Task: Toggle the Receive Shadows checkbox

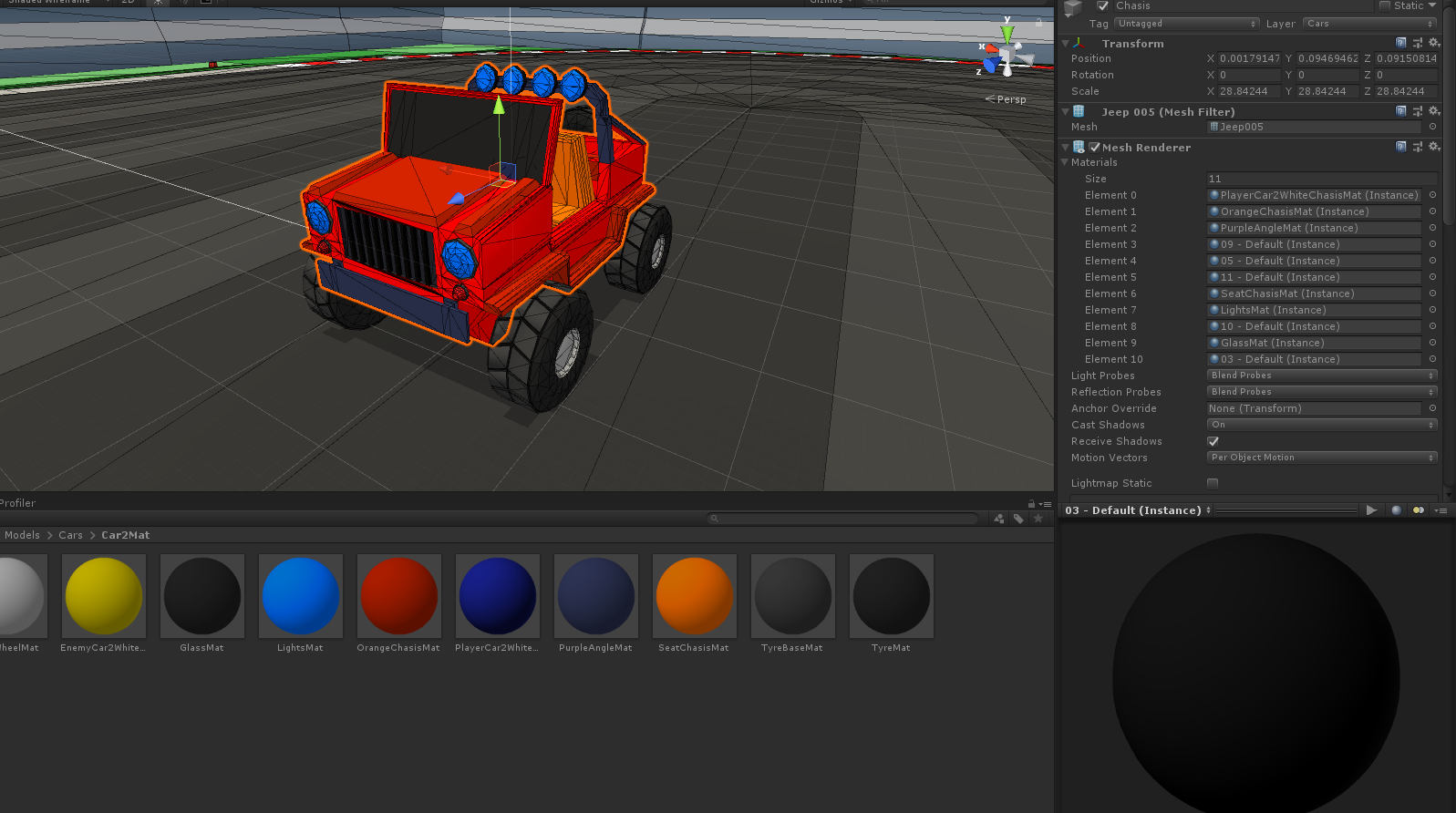Action: (x=1213, y=441)
